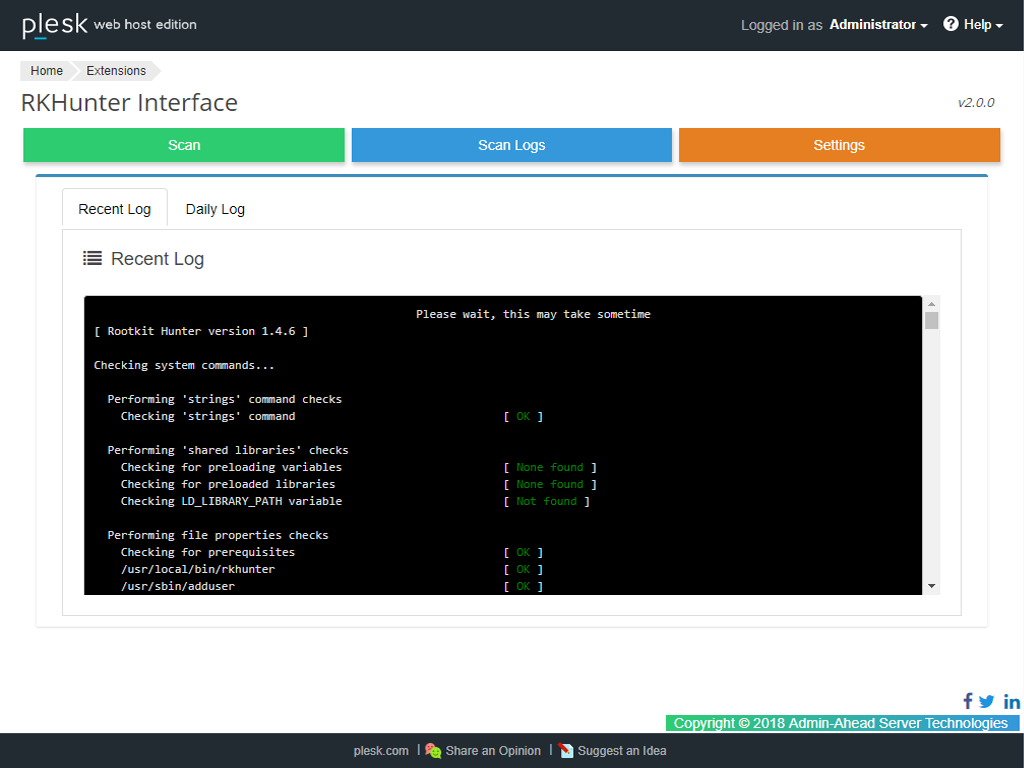Image resolution: width=1024 pixels, height=768 pixels.
Task: Click the 'Checking system commands...' log line
Action: click(x=184, y=365)
